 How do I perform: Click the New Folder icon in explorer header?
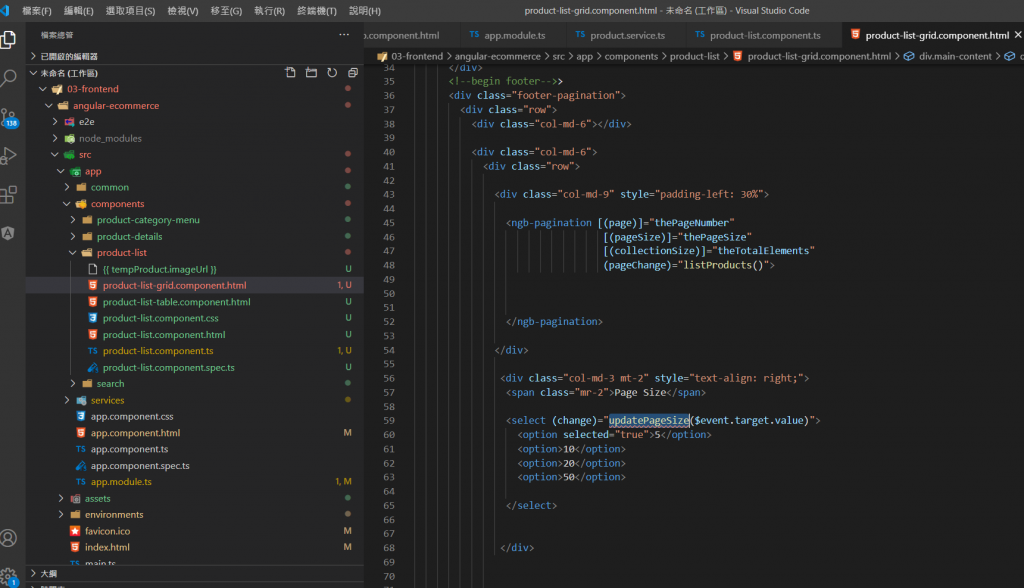(311, 73)
